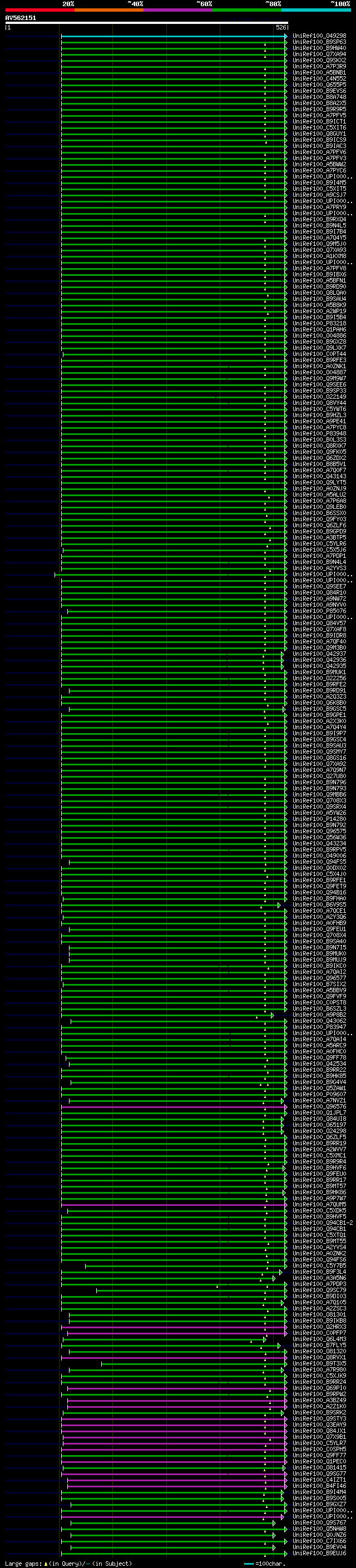Select the label UniRef100_Q708X3
The image size is (356, 1568).
pyautogui.click(x=319, y=800)
